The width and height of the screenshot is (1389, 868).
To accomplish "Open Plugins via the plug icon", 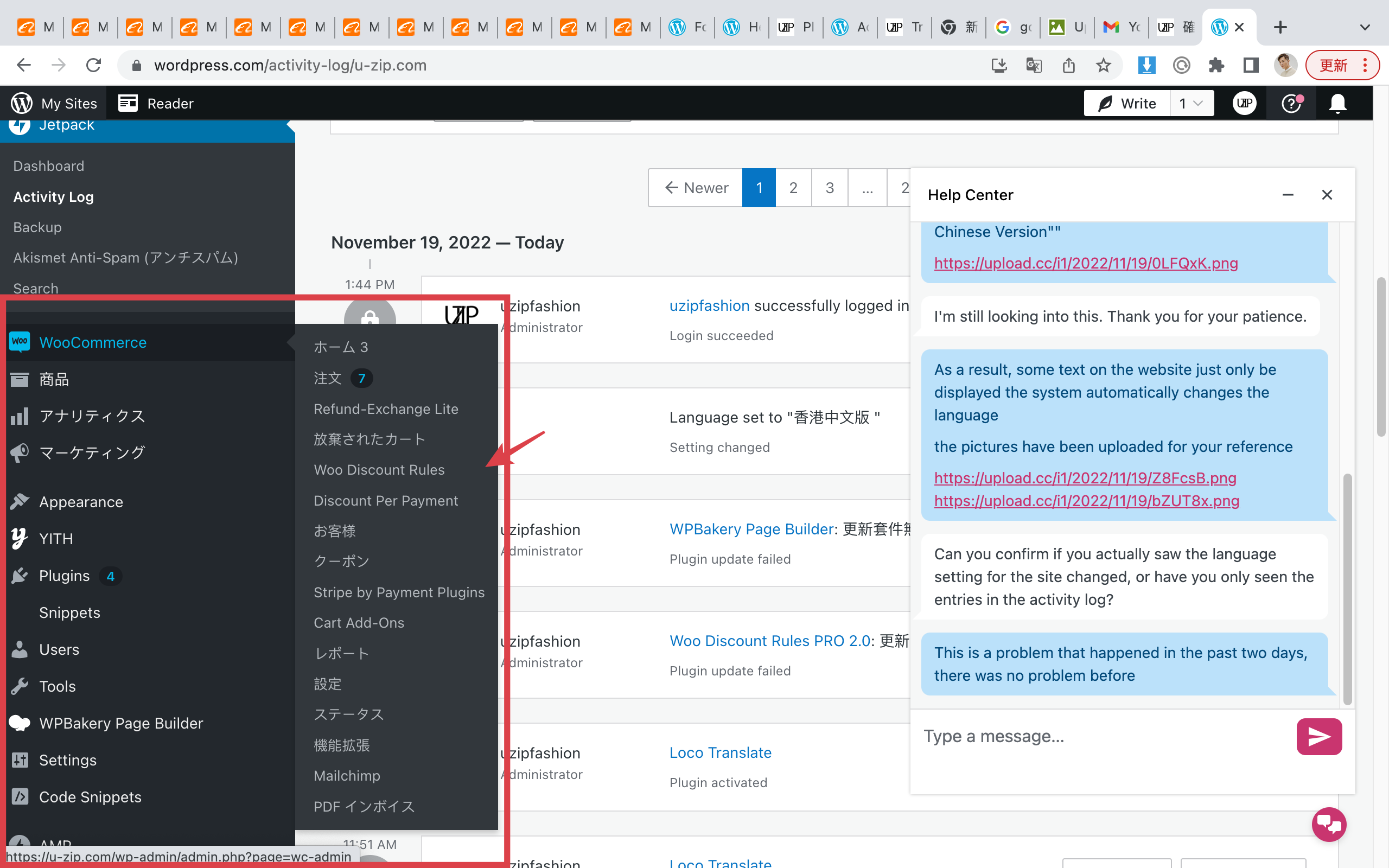I will pos(20,575).
